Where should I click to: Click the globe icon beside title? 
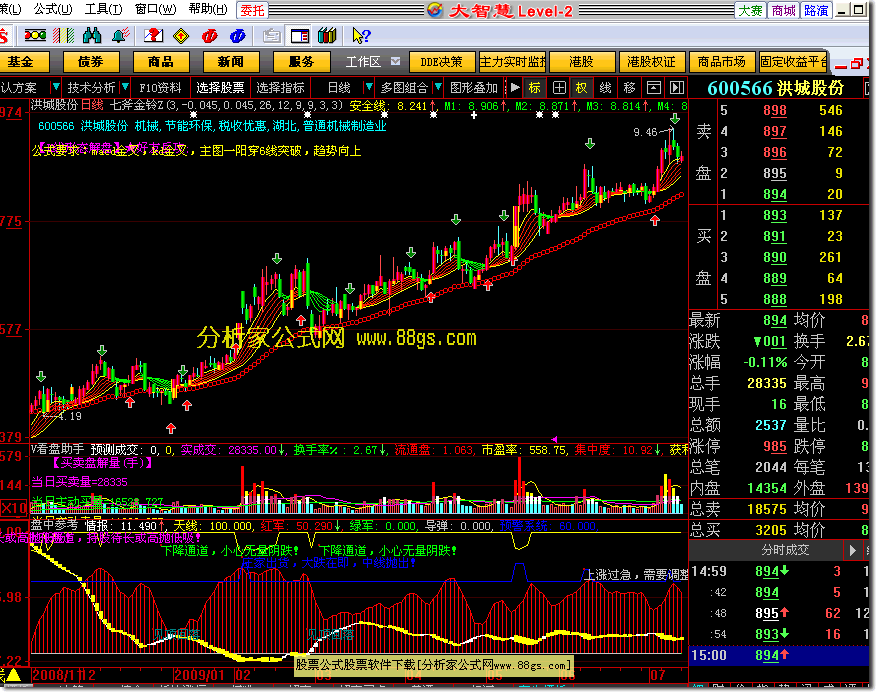click(434, 10)
